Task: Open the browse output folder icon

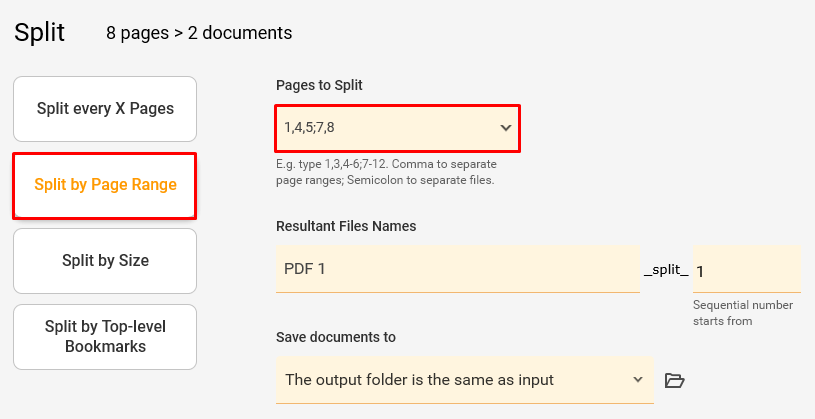Action: 674,381
